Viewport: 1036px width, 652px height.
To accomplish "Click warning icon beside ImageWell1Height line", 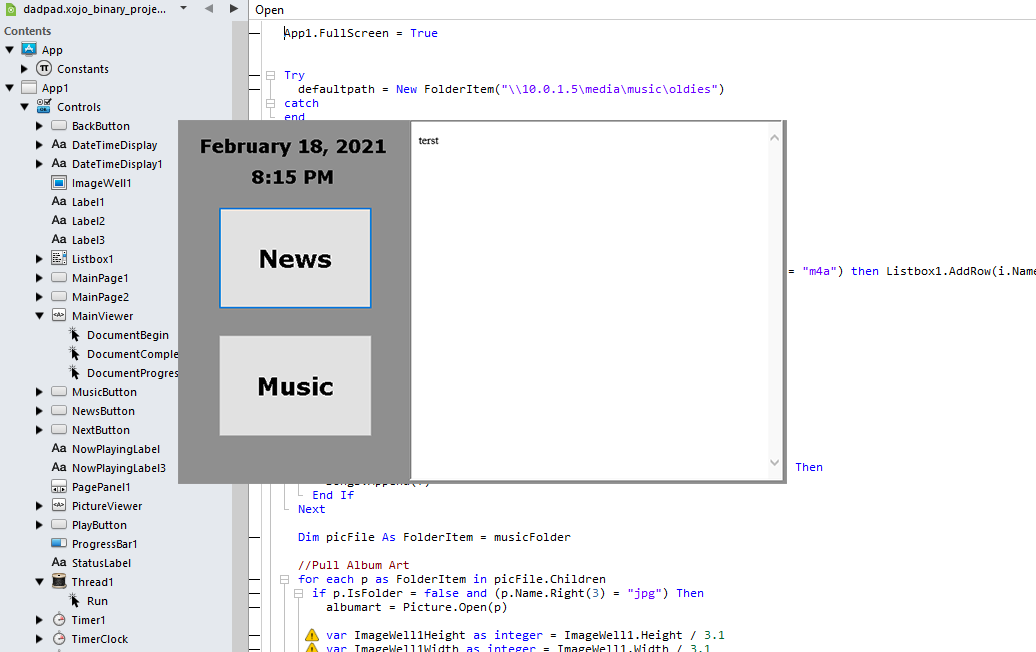I will click(312, 635).
